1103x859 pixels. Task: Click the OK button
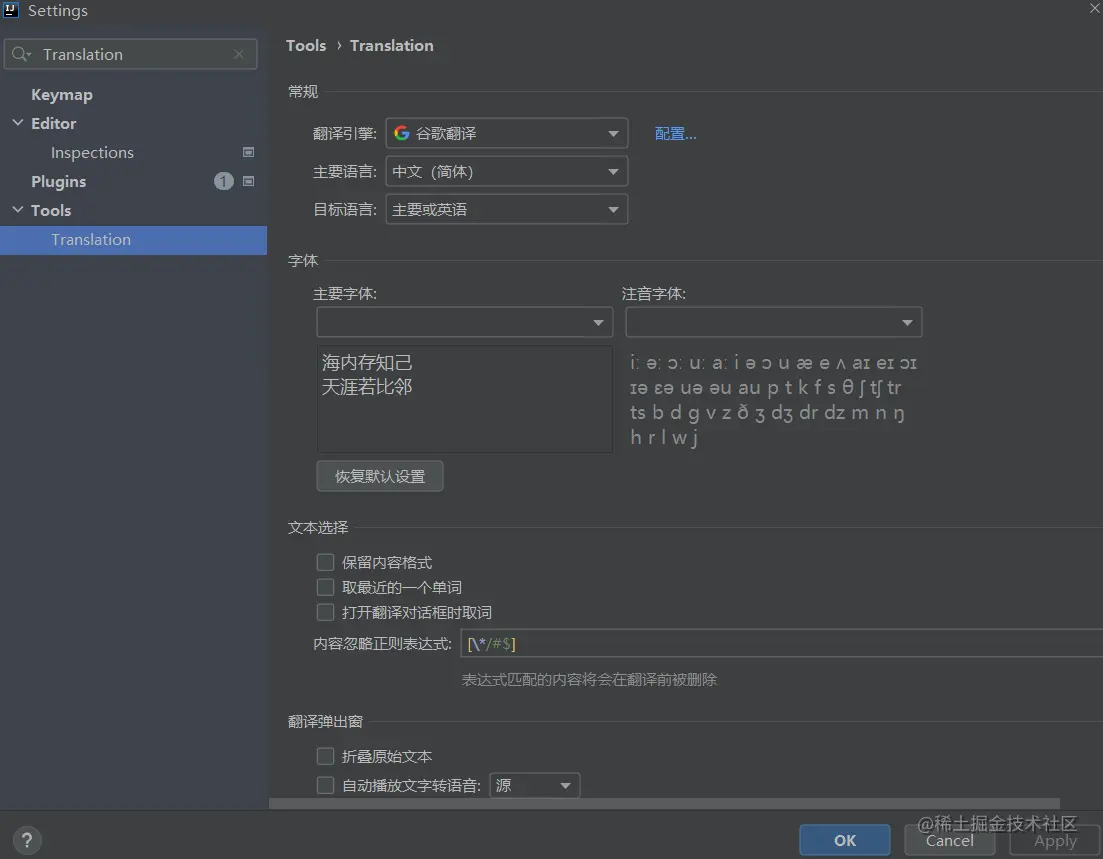(845, 840)
